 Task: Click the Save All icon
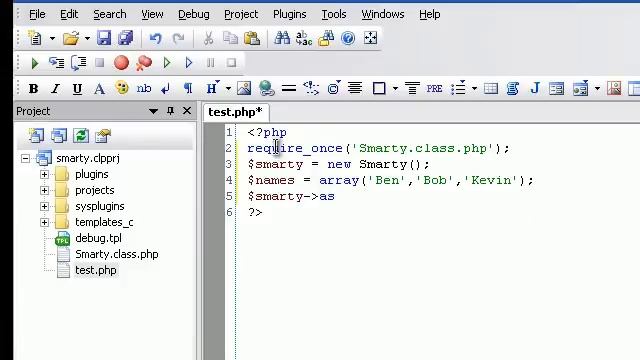[126, 38]
